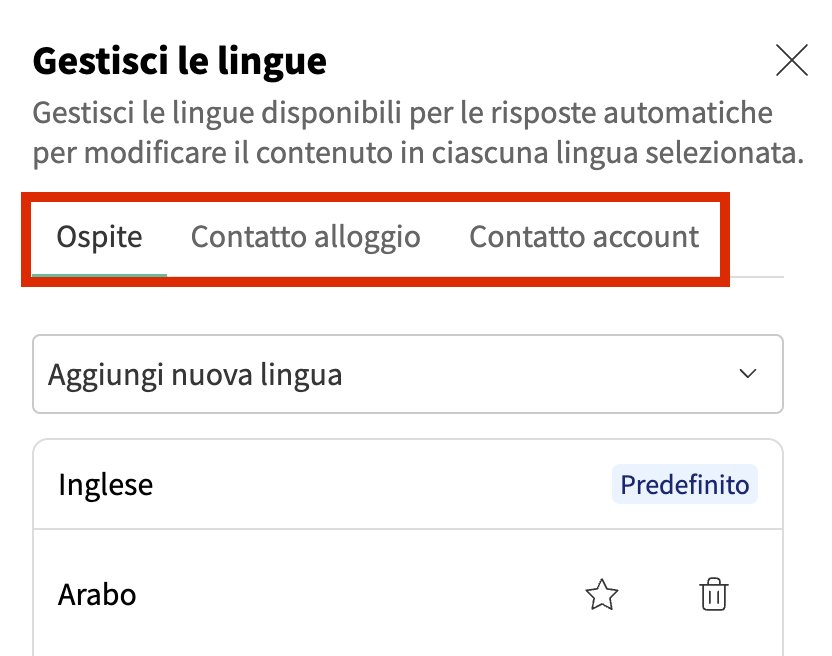The width and height of the screenshot is (832, 656).
Task: Click the 'Aggiungi nuova lingua' placeholder text
Action: (x=195, y=375)
